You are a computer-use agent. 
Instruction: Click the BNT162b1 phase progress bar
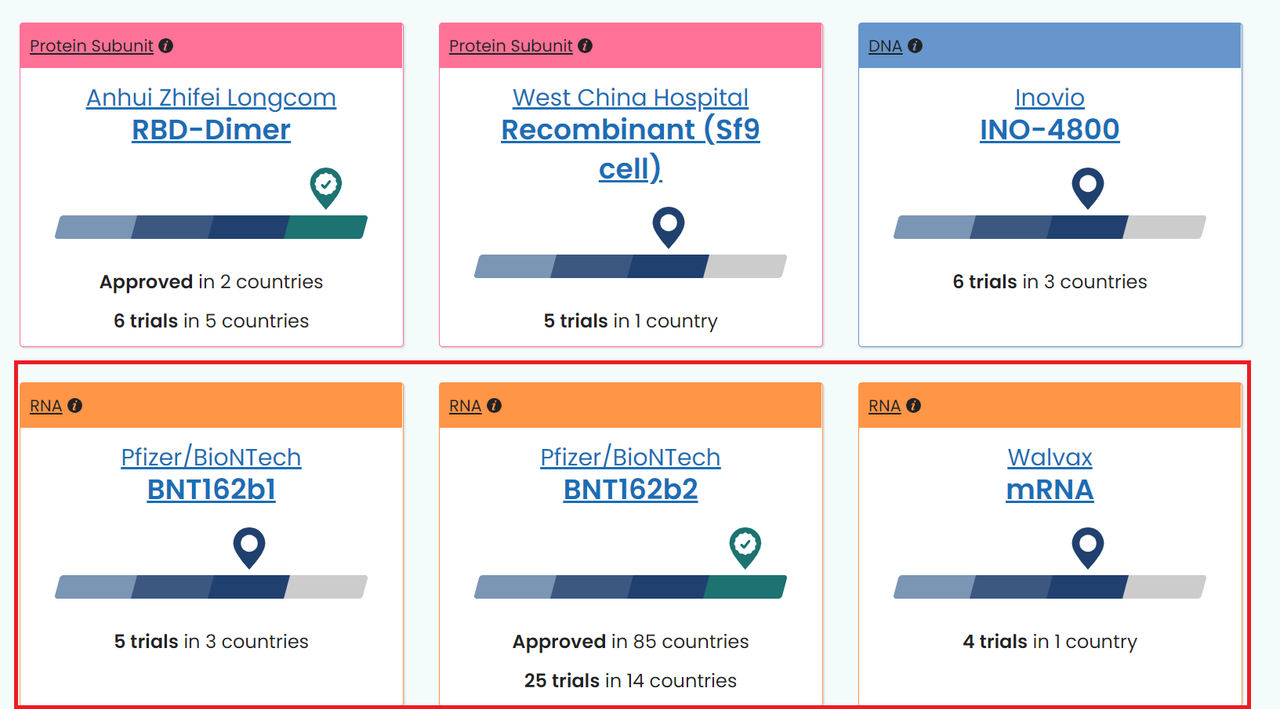pyautogui.click(x=211, y=587)
